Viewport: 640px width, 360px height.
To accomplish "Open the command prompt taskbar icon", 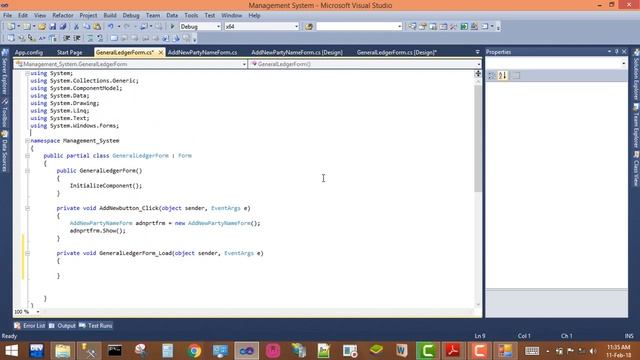I will click(x=115, y=351).
